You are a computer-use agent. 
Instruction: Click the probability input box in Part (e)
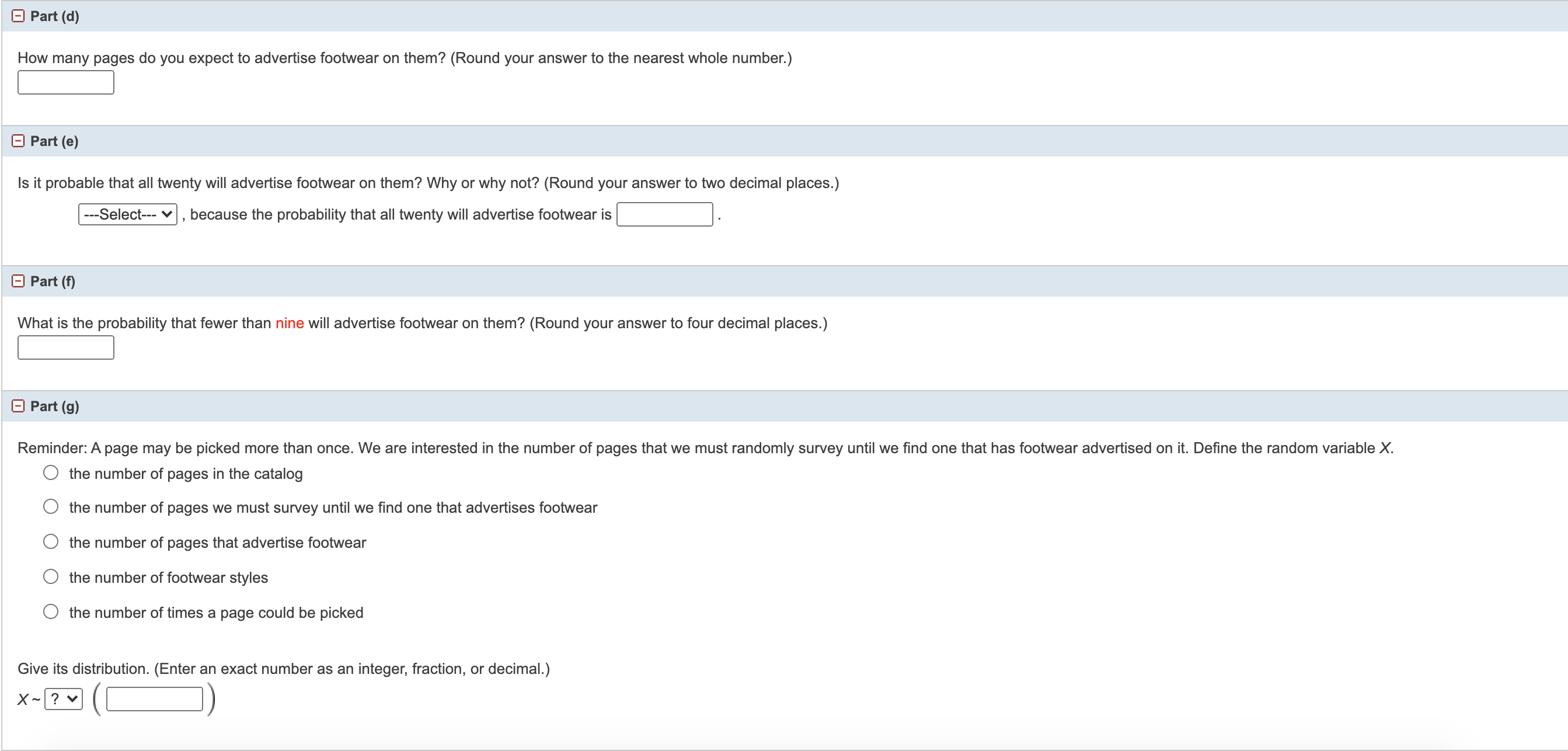click(665, 214)
